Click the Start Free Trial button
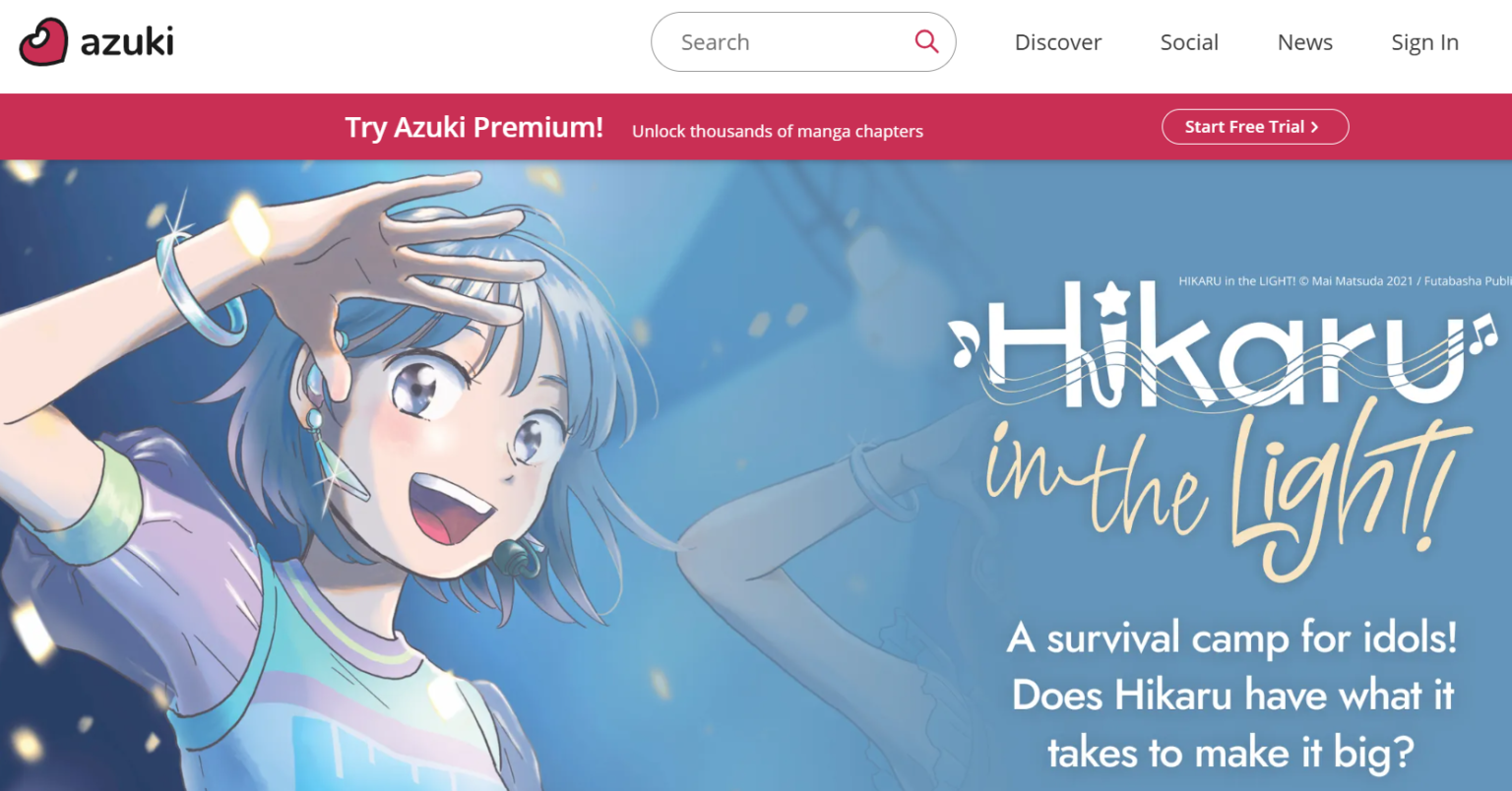The width and height of the screenshot is (1512, 791). [1255, 127]
